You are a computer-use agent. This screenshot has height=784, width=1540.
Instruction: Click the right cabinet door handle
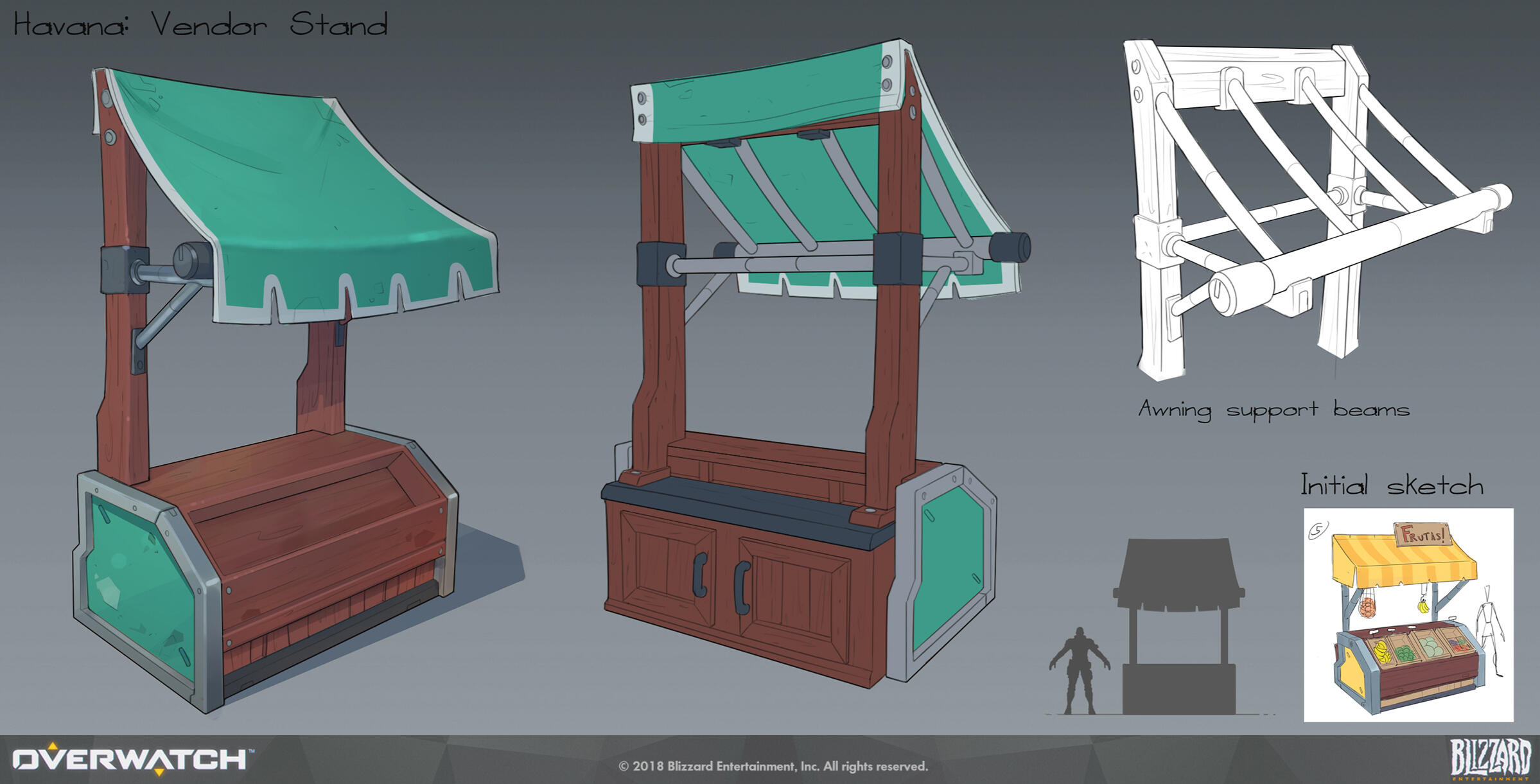[742, 587]
